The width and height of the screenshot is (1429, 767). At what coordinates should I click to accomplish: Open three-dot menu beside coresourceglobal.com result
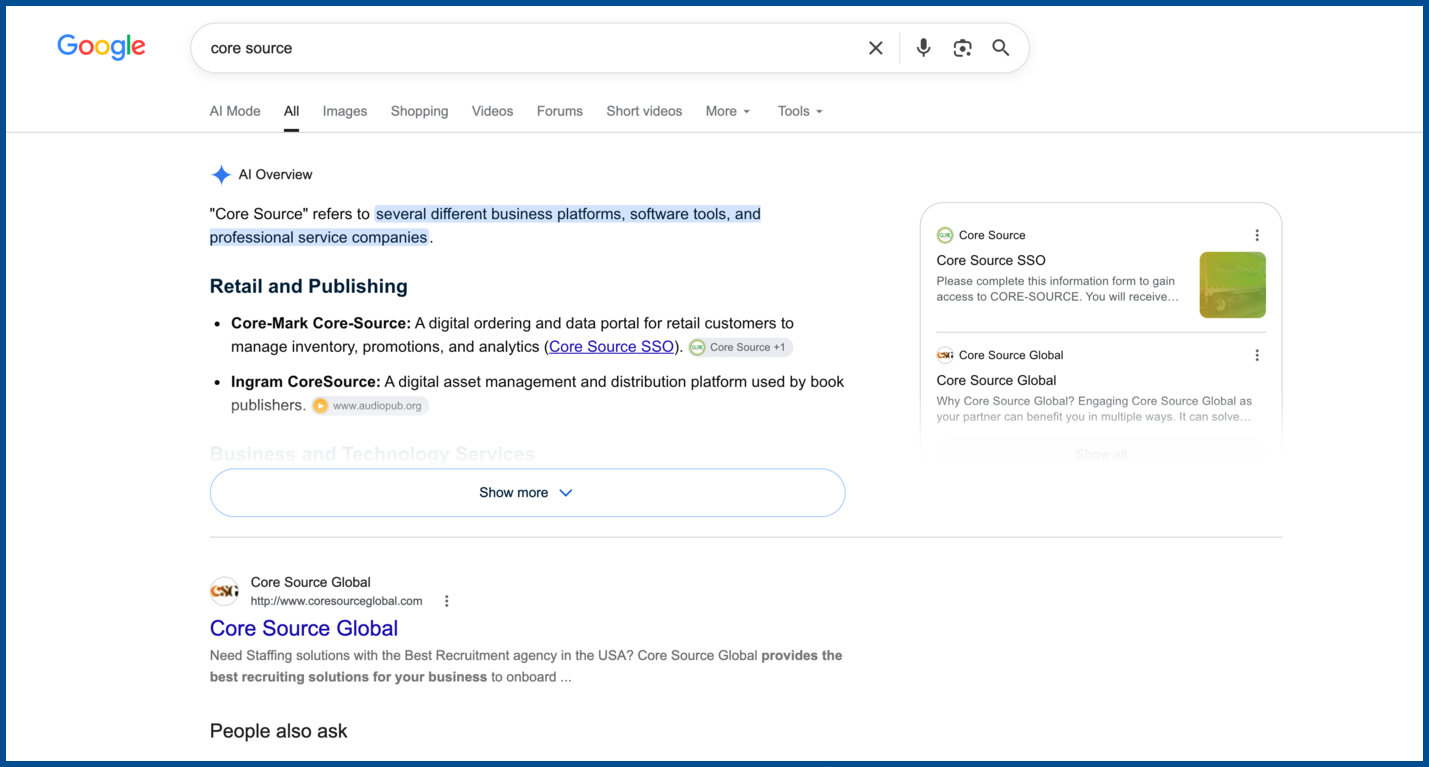click(447, 601)
